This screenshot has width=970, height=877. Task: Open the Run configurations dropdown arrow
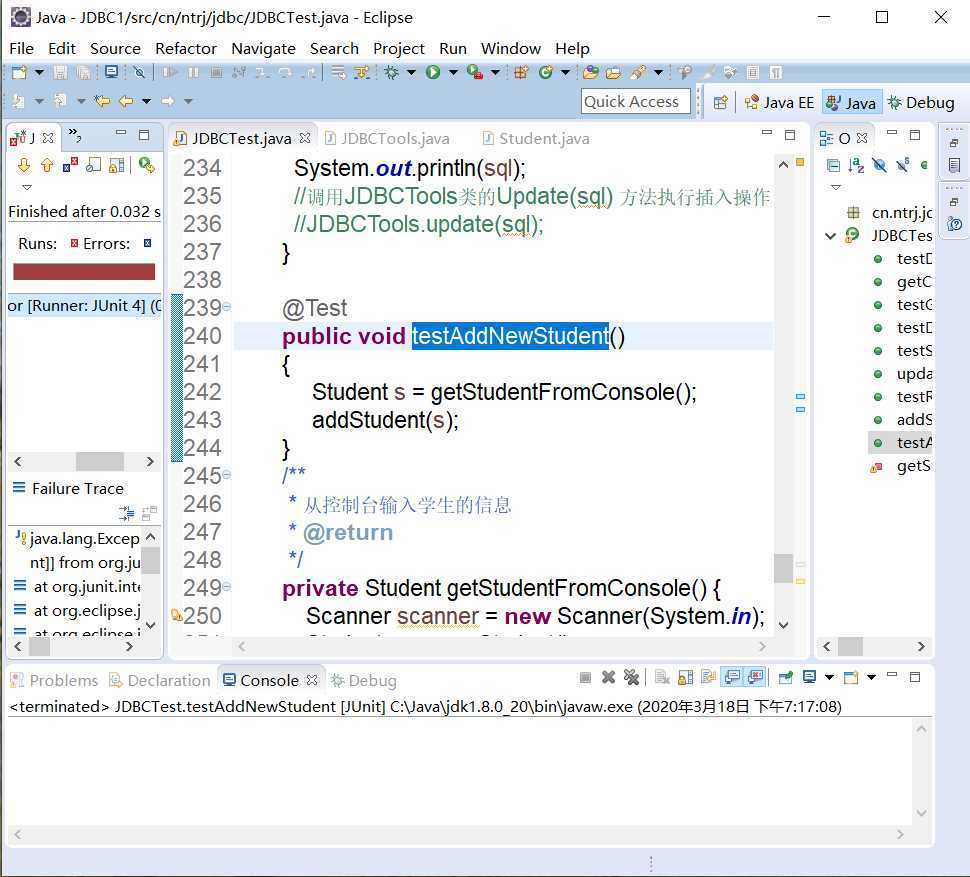[x=453, y=72]
